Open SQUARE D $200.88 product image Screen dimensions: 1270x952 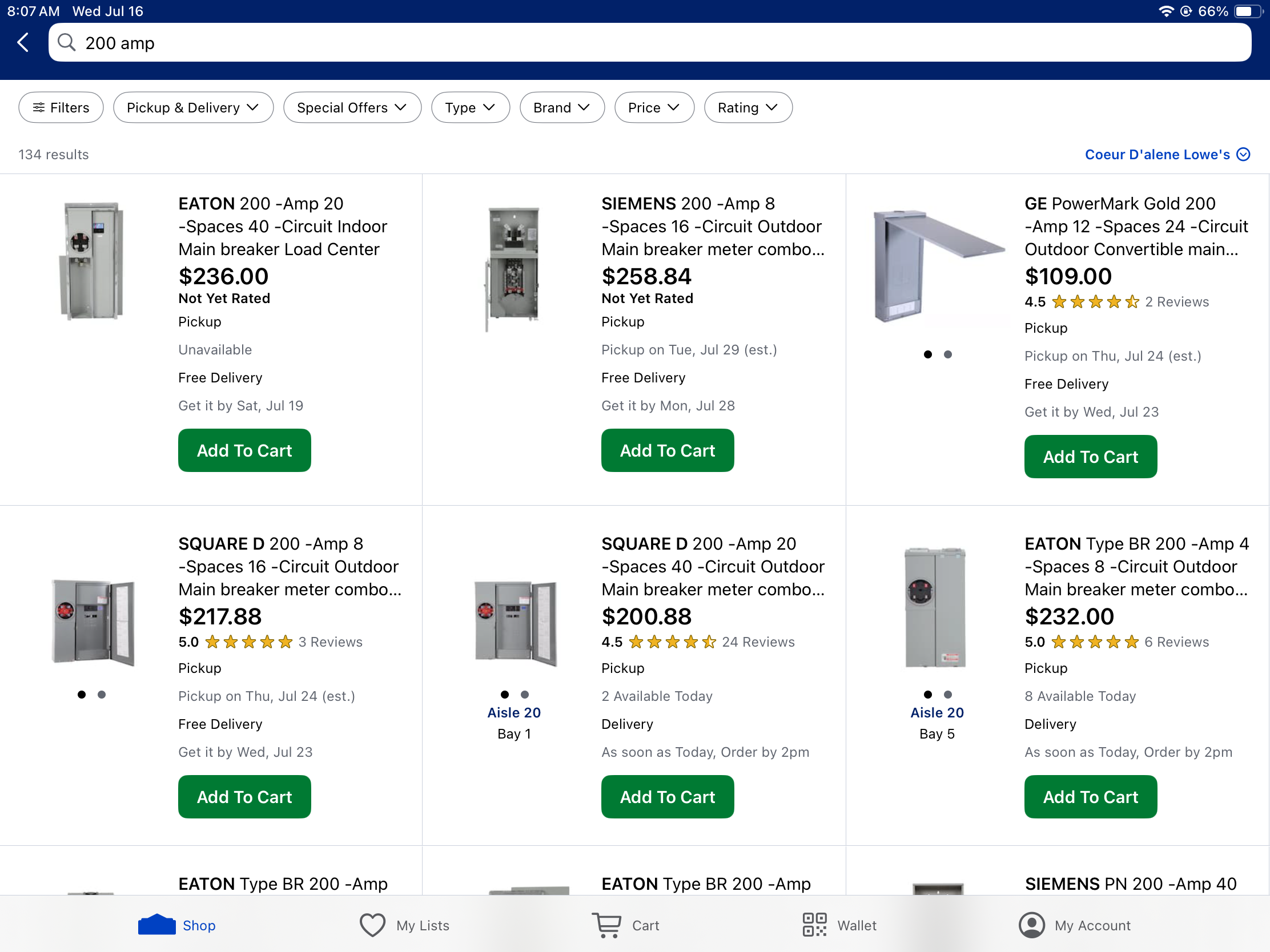515,623
